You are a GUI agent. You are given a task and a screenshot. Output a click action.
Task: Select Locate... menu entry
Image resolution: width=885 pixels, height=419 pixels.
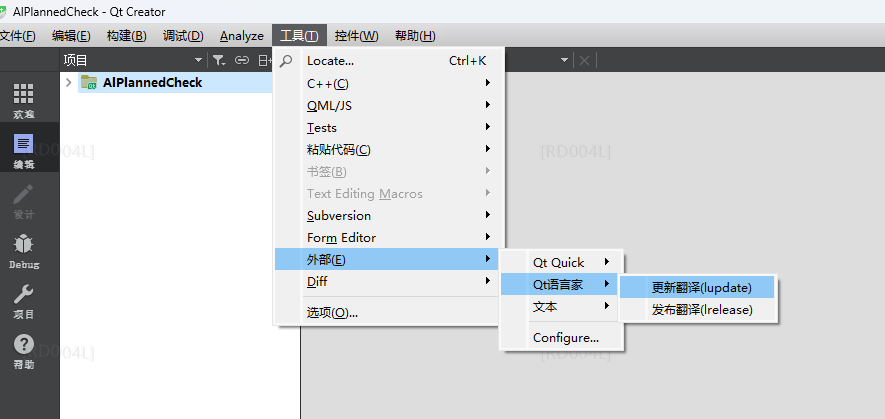[x=388, y=61]
